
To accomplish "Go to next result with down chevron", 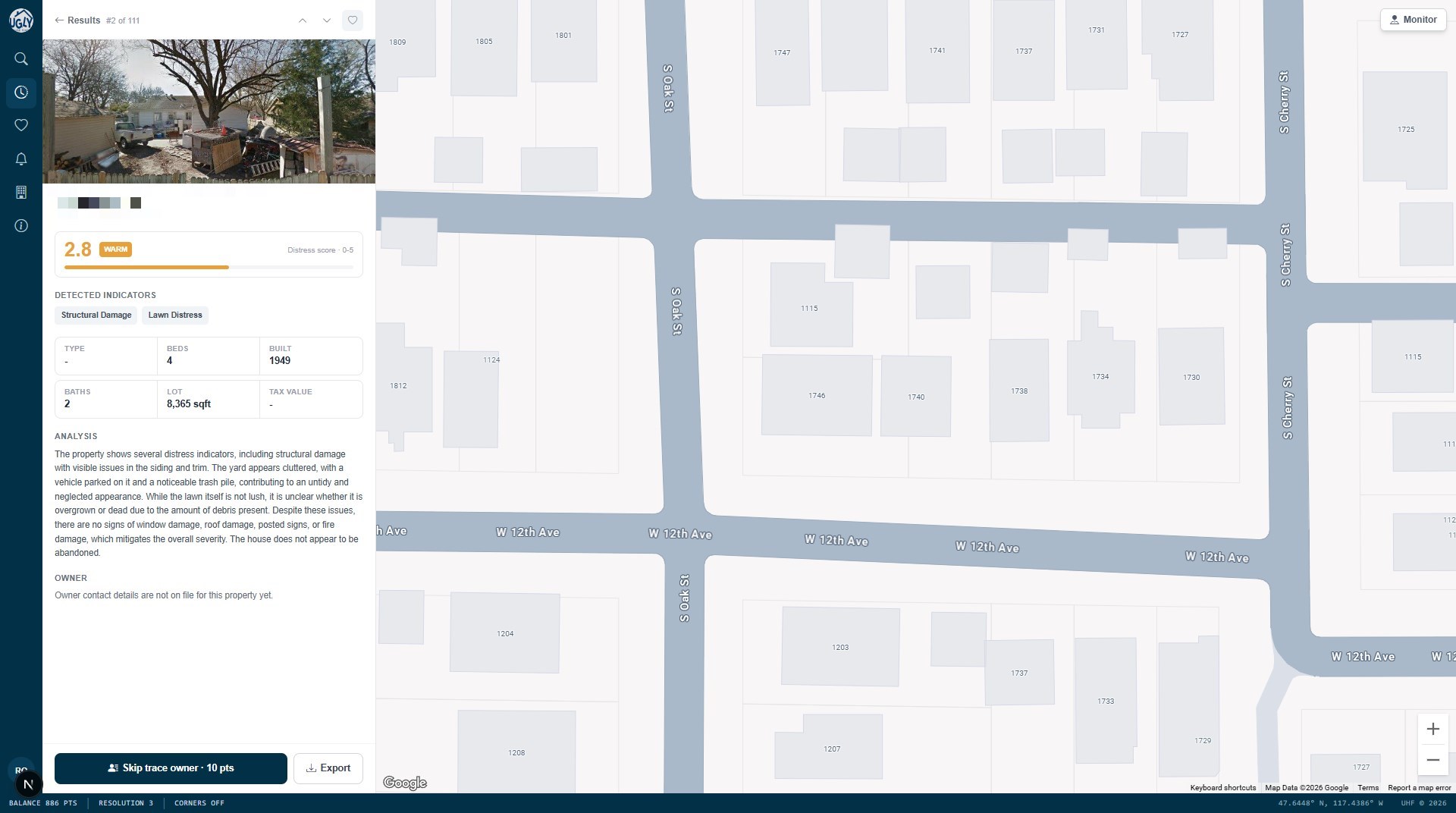I will pyautogui.click(x=327, y=20).
